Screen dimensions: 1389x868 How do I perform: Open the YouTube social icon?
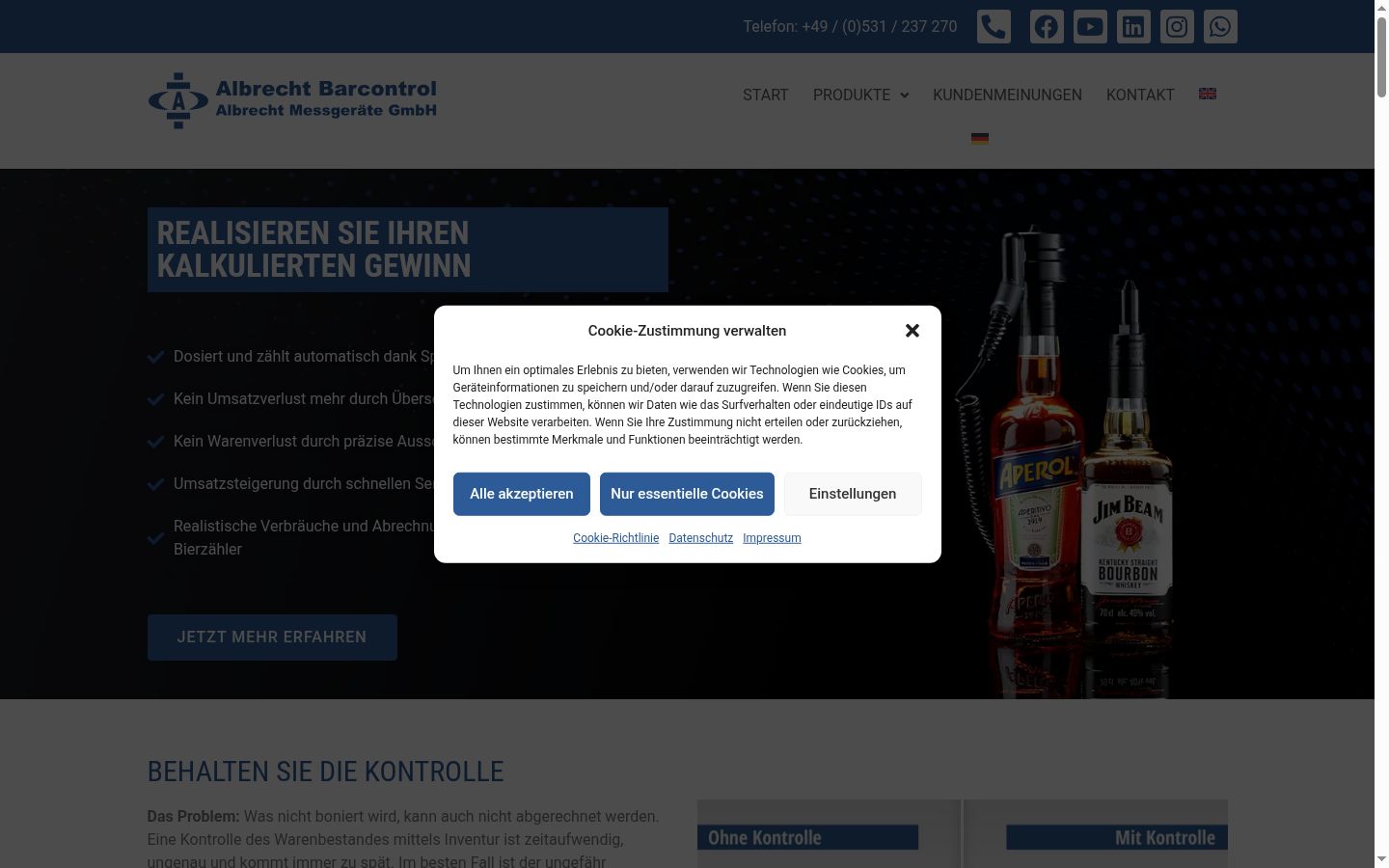pos(1090,27)
